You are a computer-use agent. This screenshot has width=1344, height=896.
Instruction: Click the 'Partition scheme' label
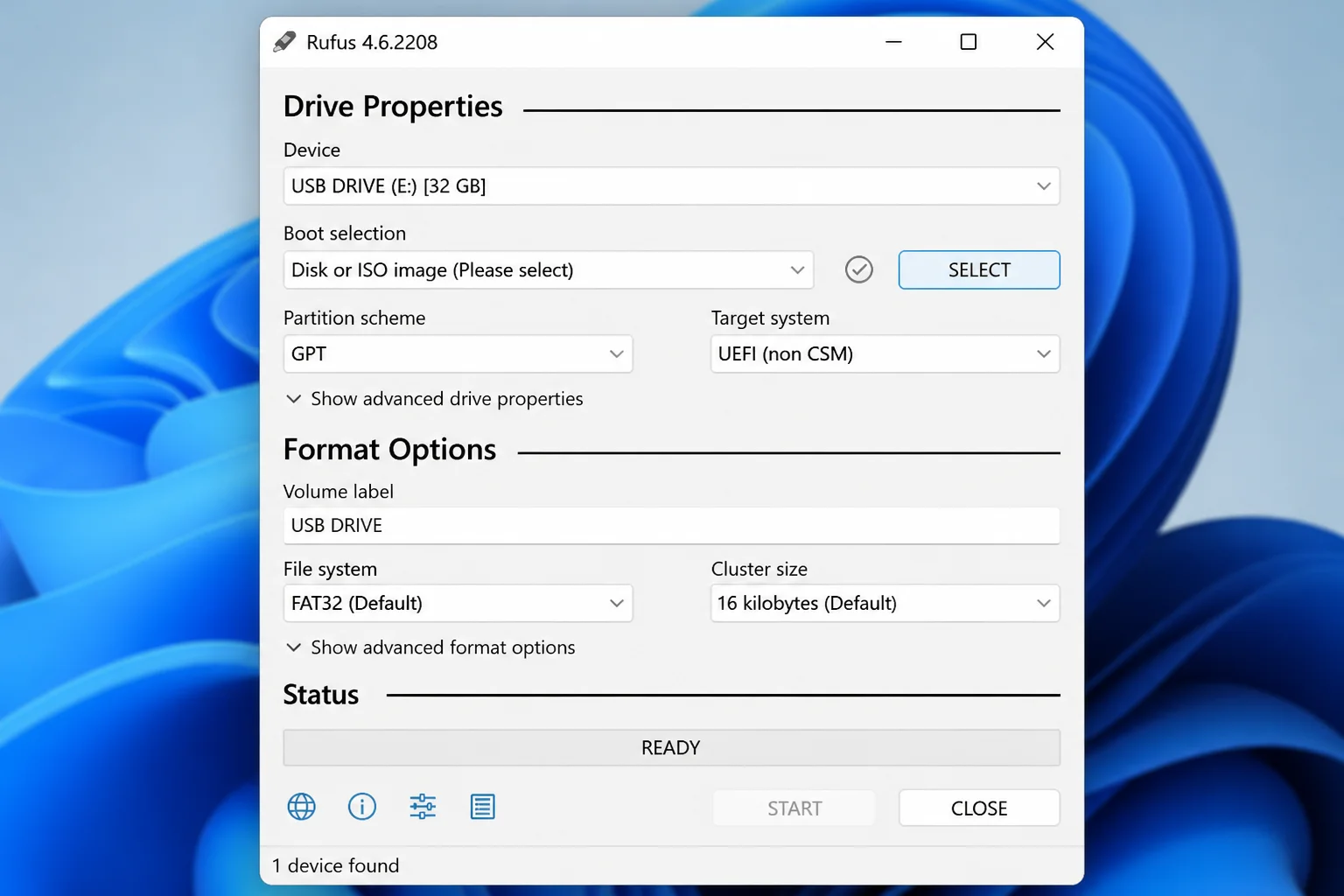point(354,318)
